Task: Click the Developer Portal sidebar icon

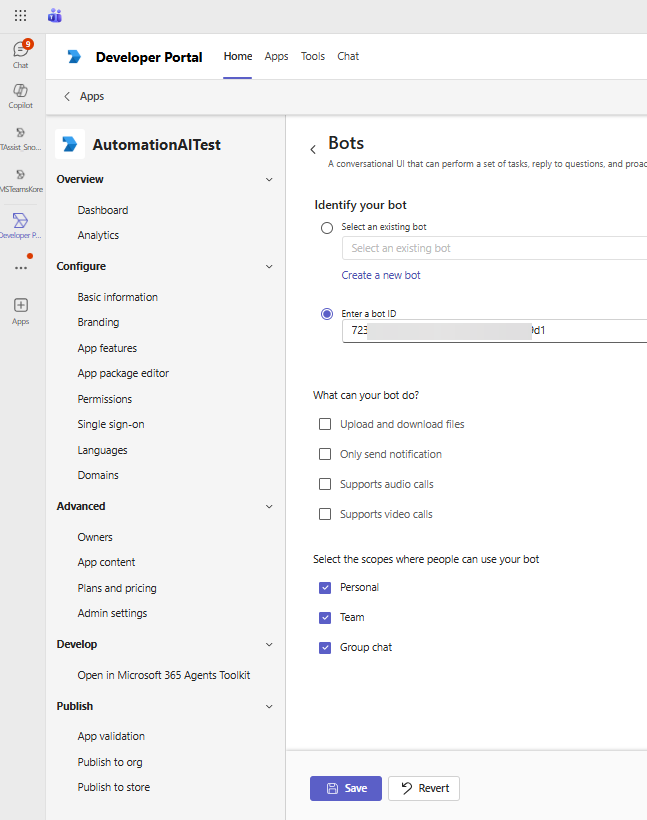Action: pos(20,224)
